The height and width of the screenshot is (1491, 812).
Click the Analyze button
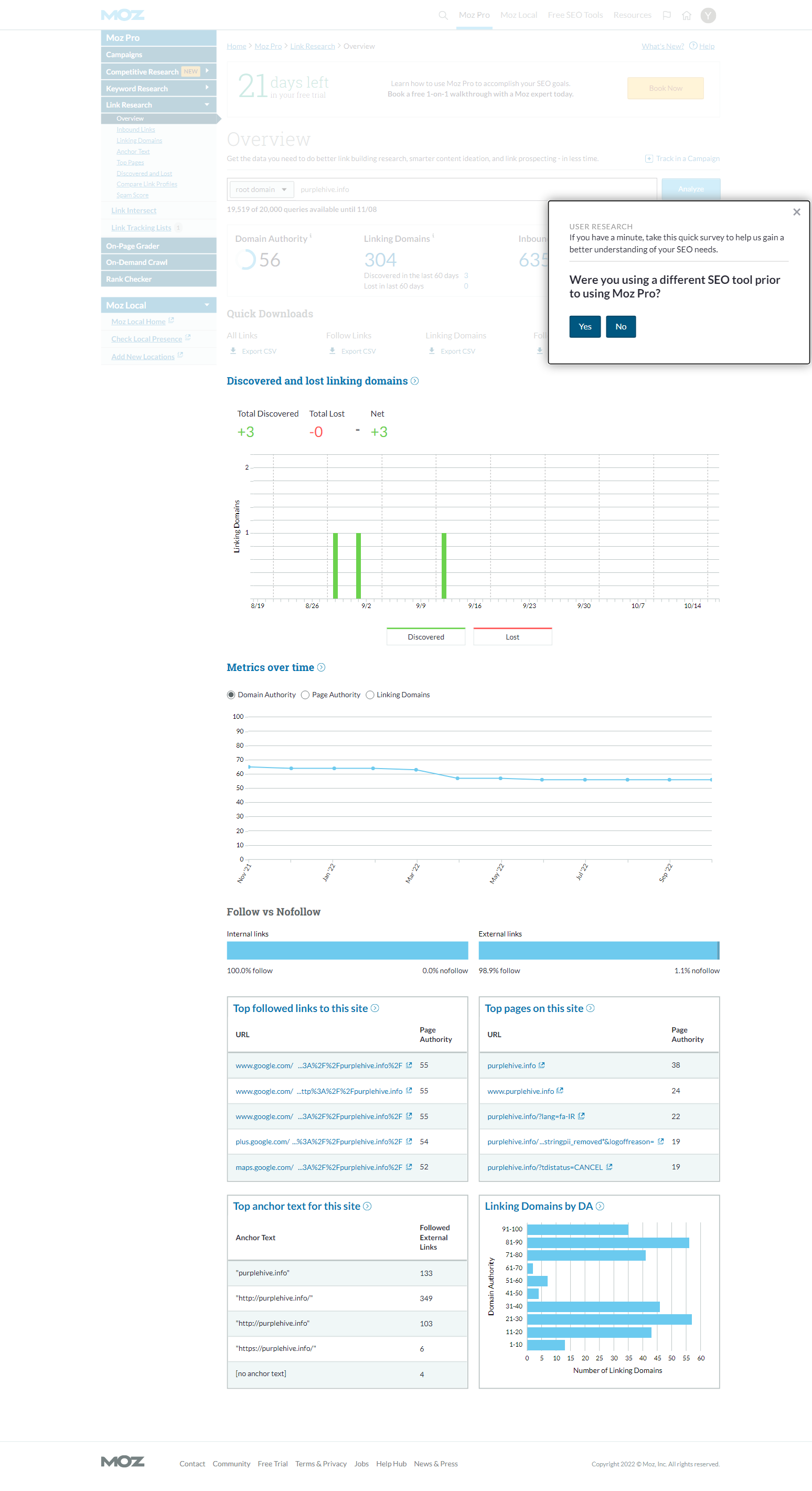point(691,189)
